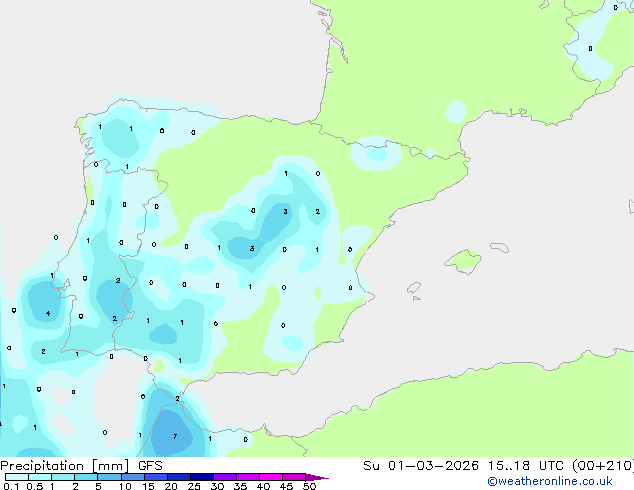Click the 5–10 mm legend swatch

tap(109, 477)
